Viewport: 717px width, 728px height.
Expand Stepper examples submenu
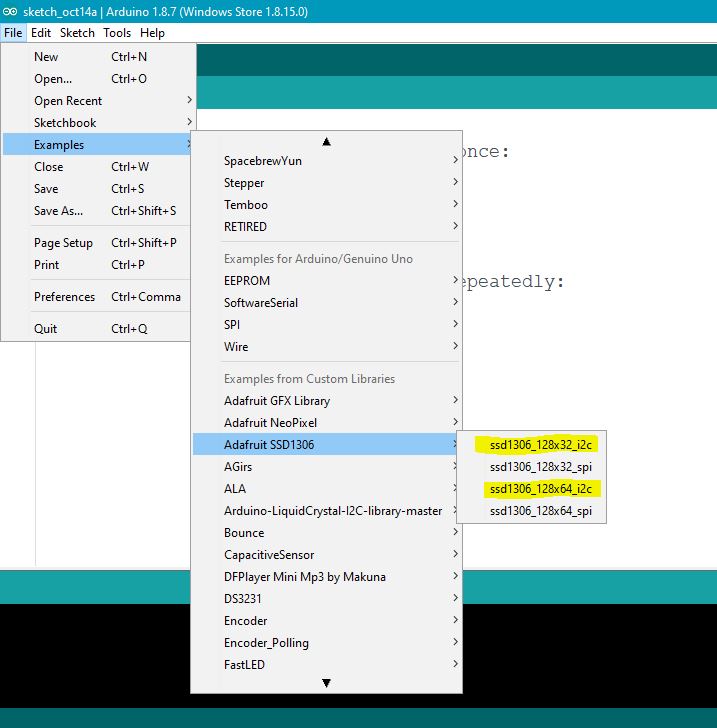(327, 183)
